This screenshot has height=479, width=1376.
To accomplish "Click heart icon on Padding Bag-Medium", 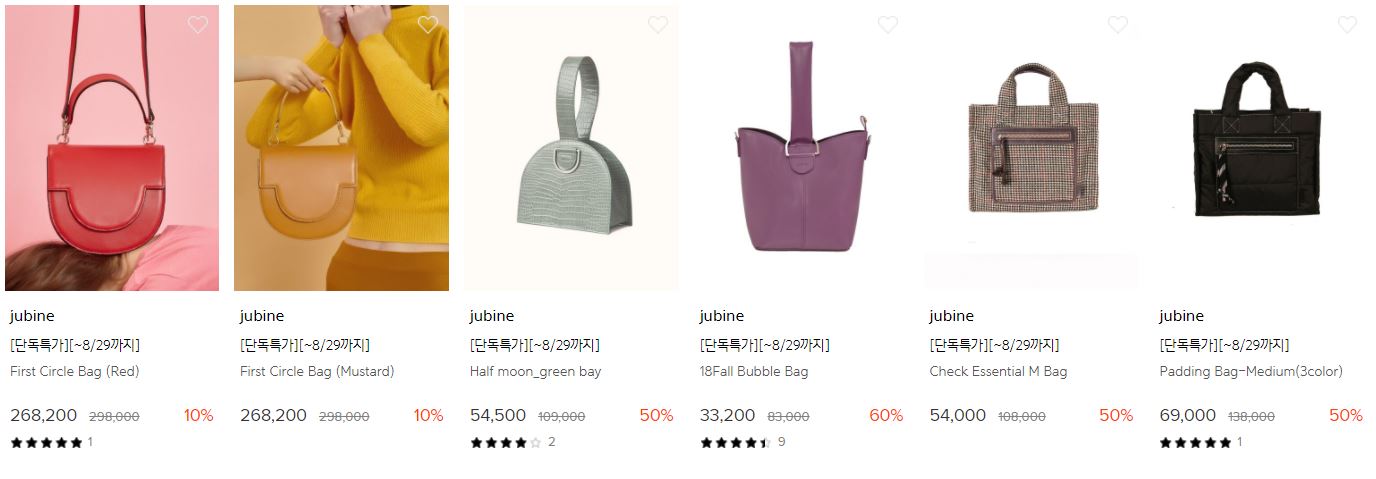I will pos(1348,25).
